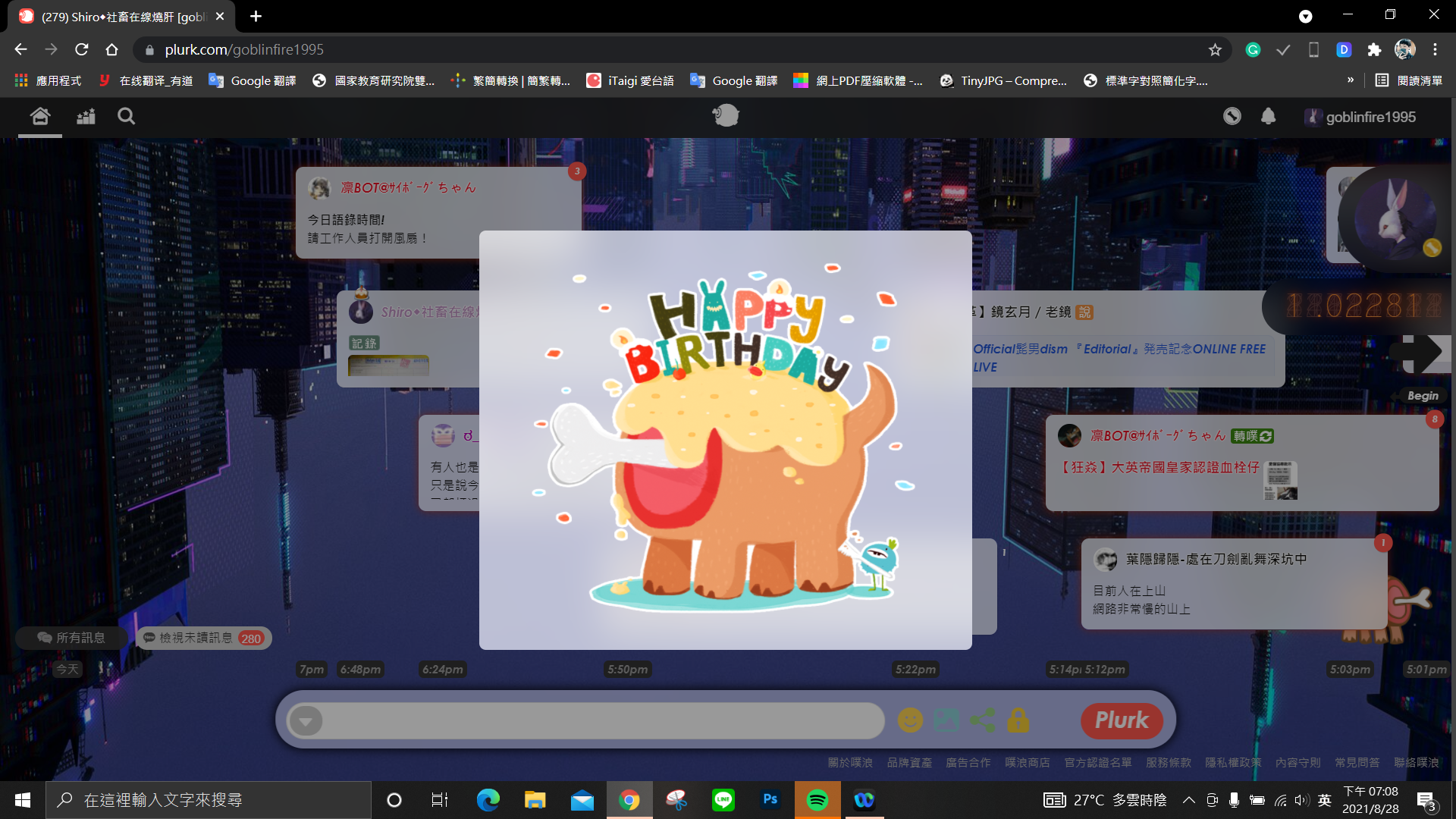Screen dimensions: 1456x819
Task: Insert an emoticon with the smiley icon
Action: tap(910, 720)
